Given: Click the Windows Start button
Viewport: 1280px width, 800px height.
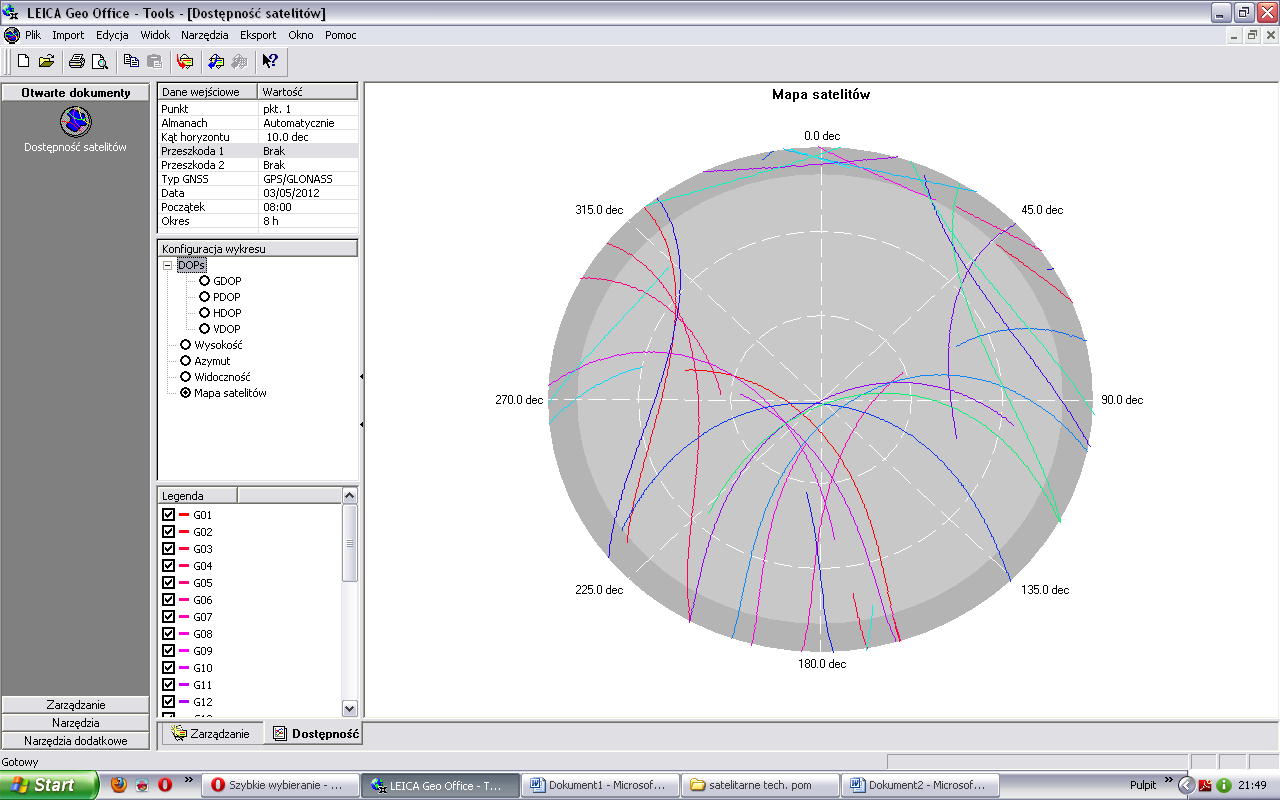Looking at the screenshot, I should point(49,785).
